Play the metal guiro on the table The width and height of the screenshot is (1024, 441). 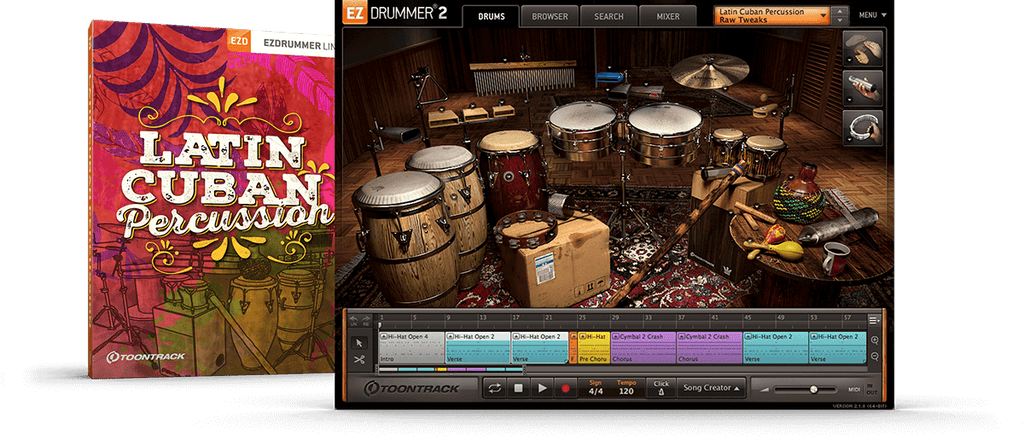click(837, 227)
